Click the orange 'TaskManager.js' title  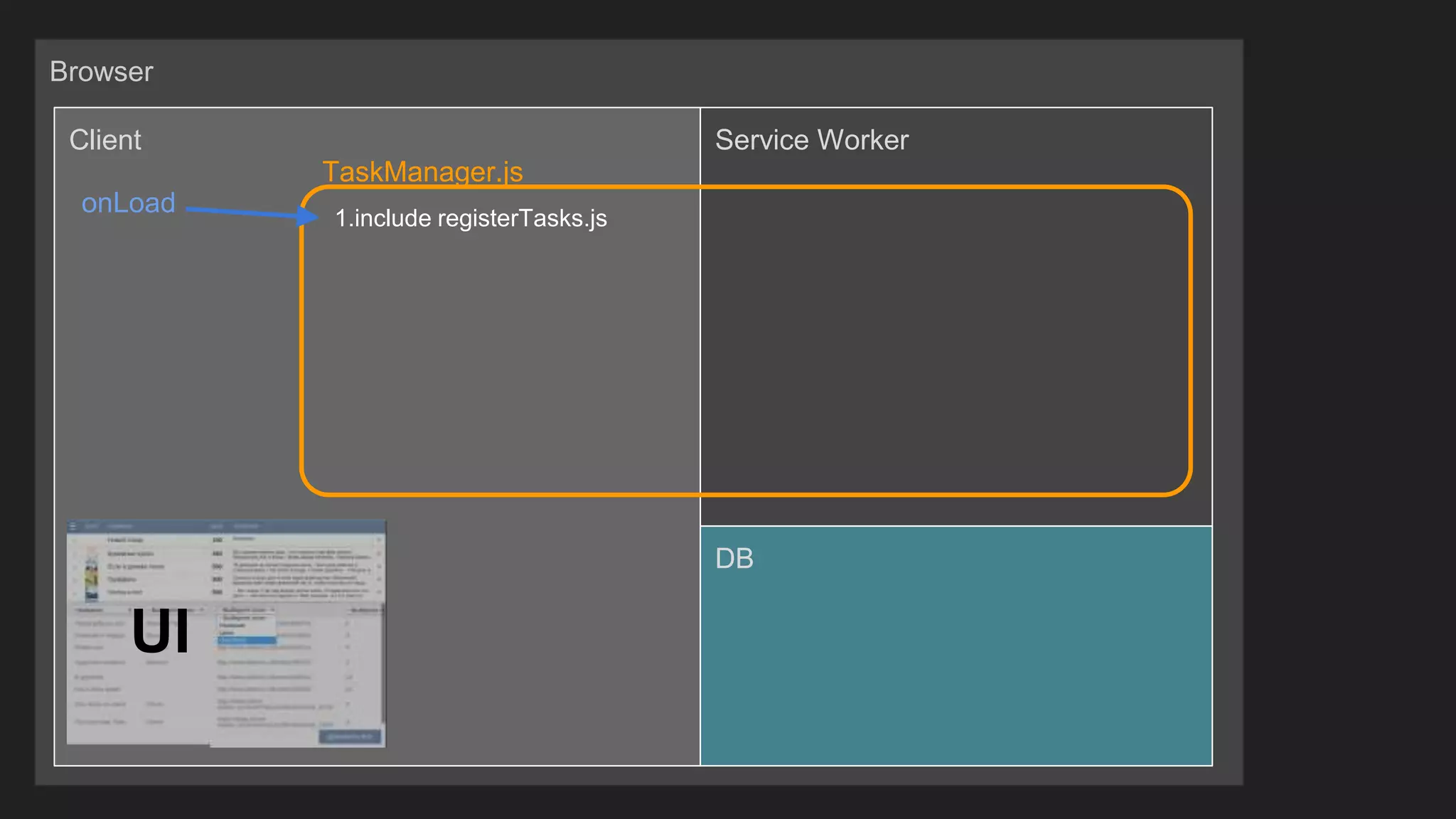click(x=422, y=171)
